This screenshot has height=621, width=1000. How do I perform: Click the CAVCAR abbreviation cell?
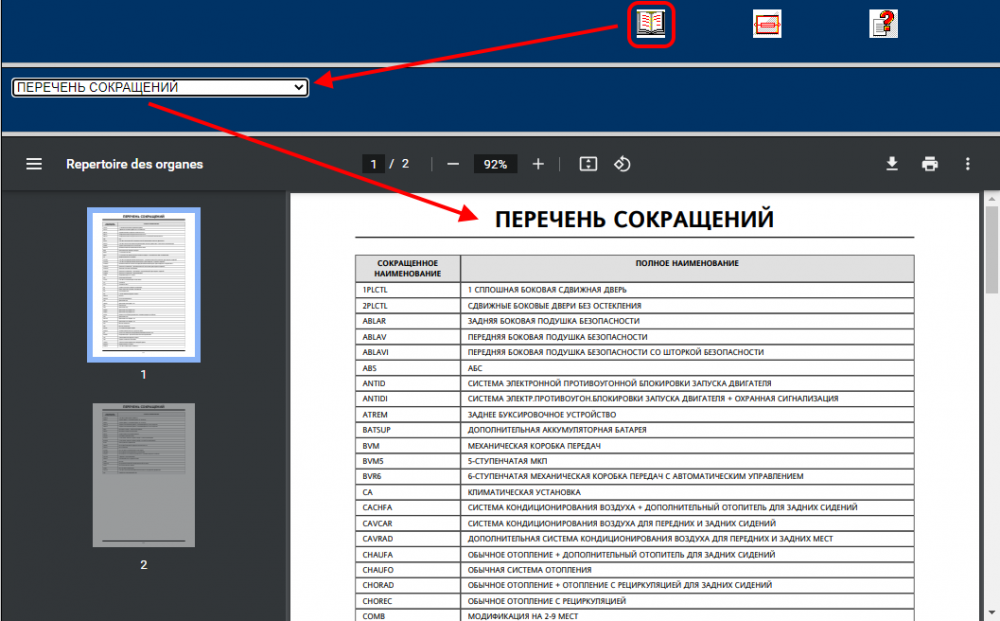tap(408, 523)
